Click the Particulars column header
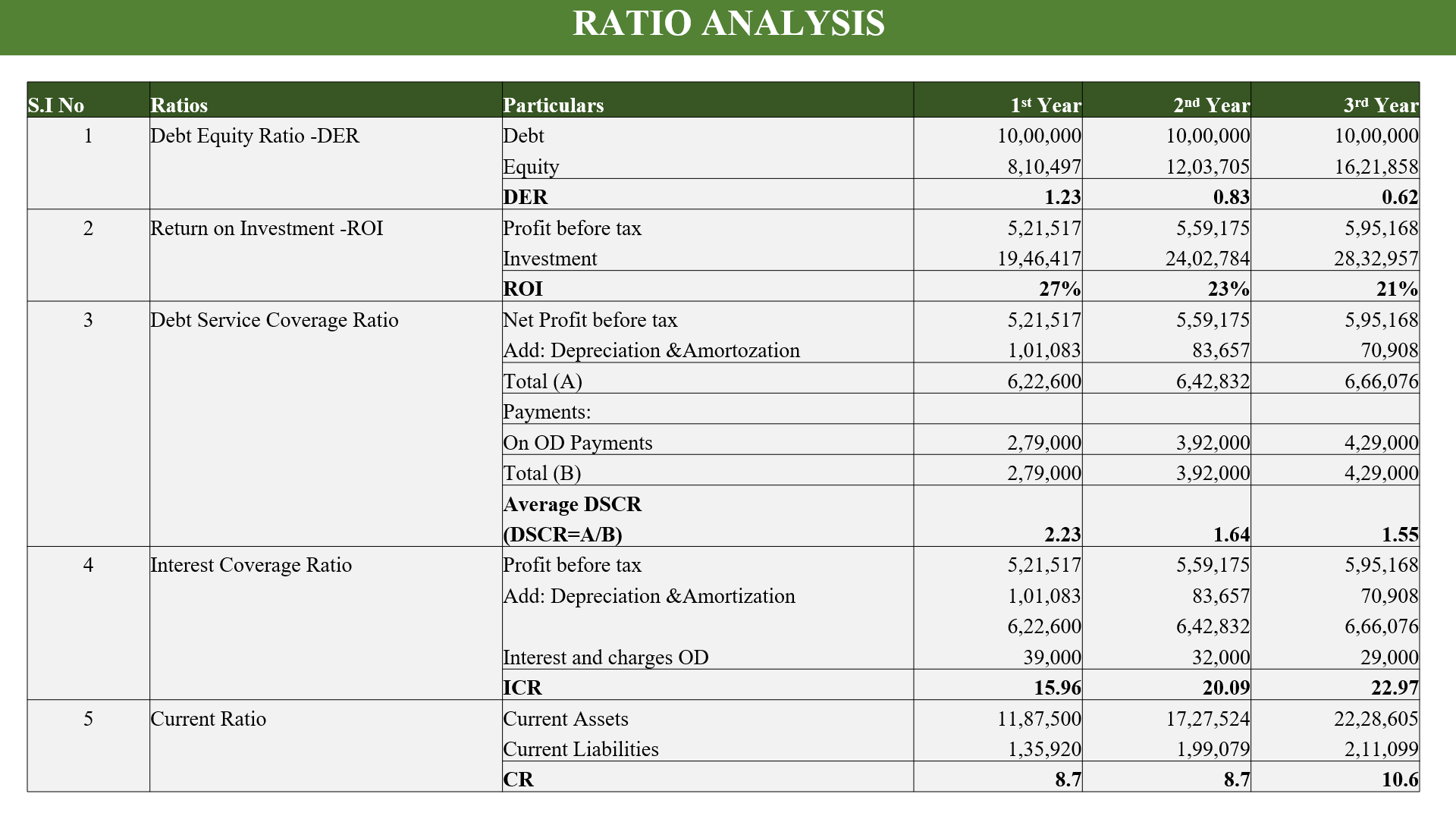 (x=554, y=105)
